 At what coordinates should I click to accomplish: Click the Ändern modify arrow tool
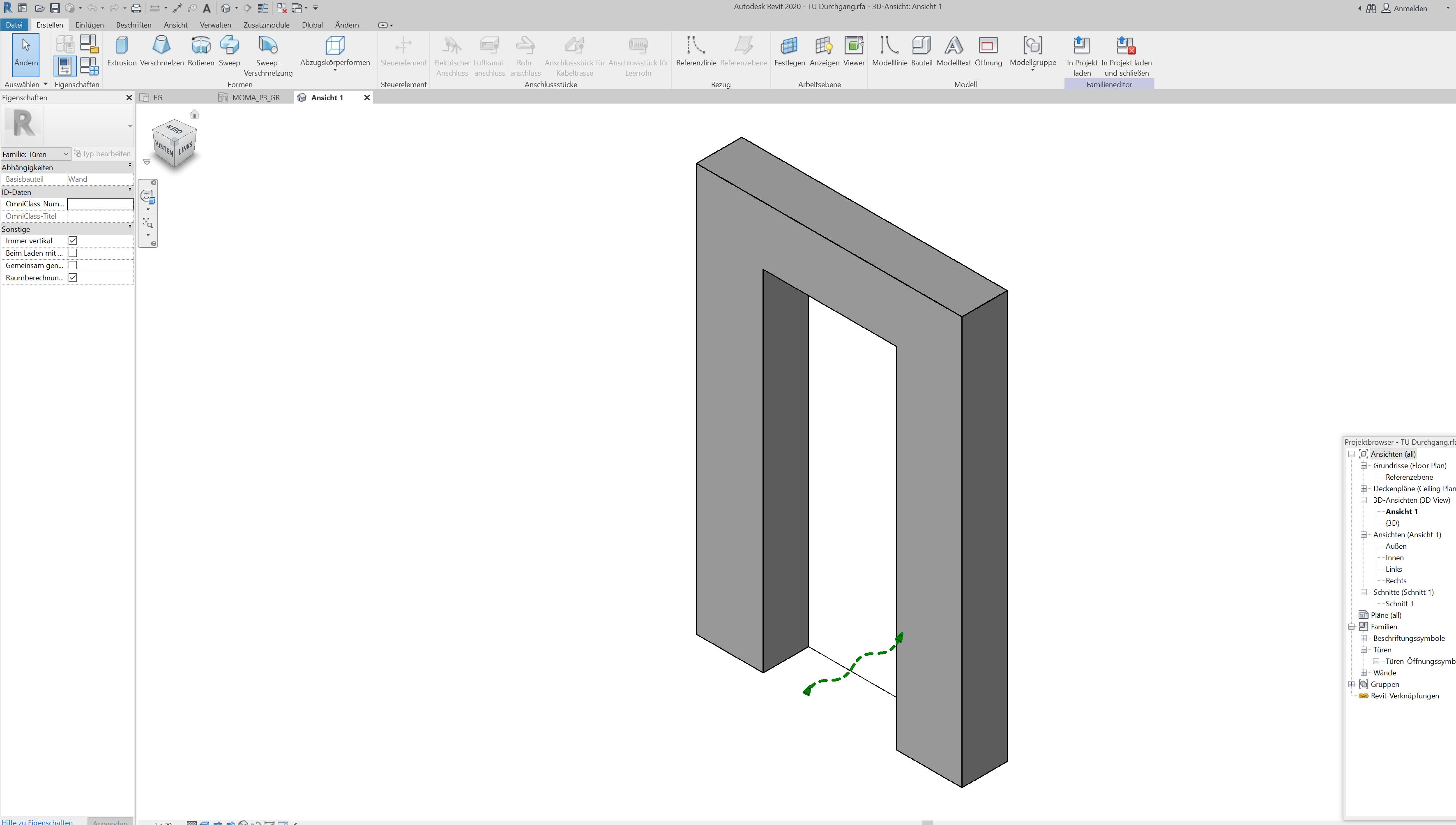pyautogui.click(x=26, y=54)
